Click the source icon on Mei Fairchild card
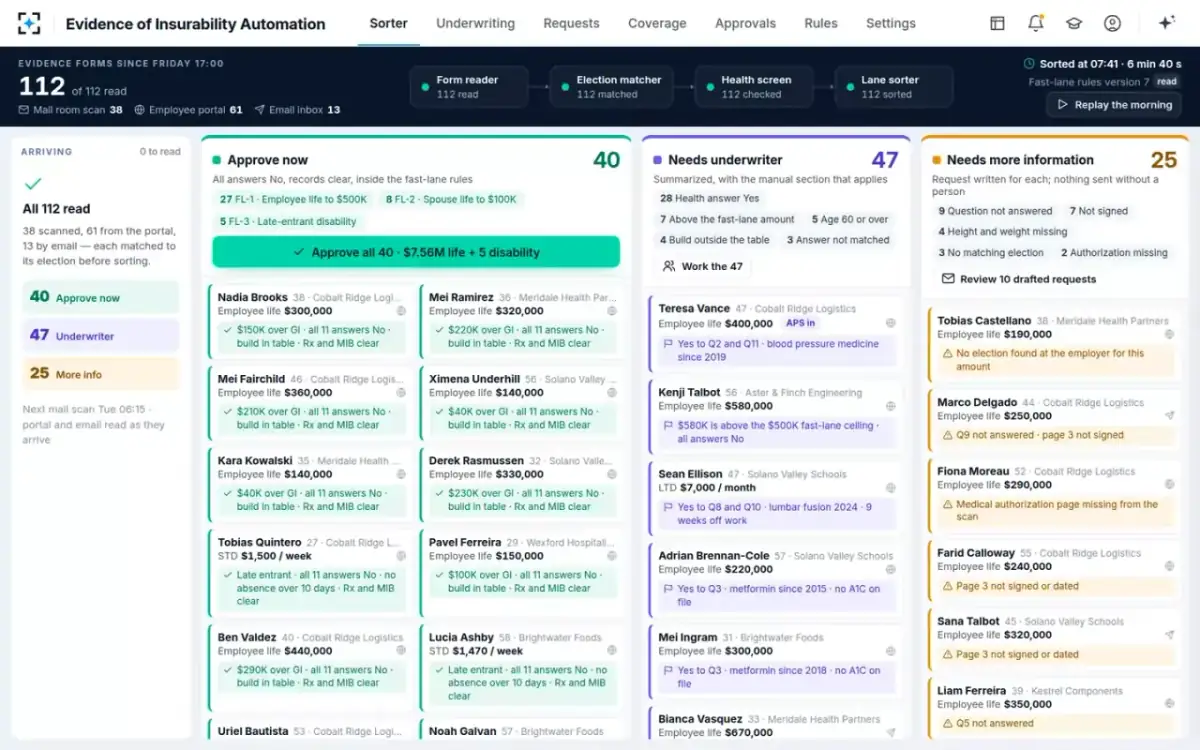Screen dimensions: 1200x750 401,393
